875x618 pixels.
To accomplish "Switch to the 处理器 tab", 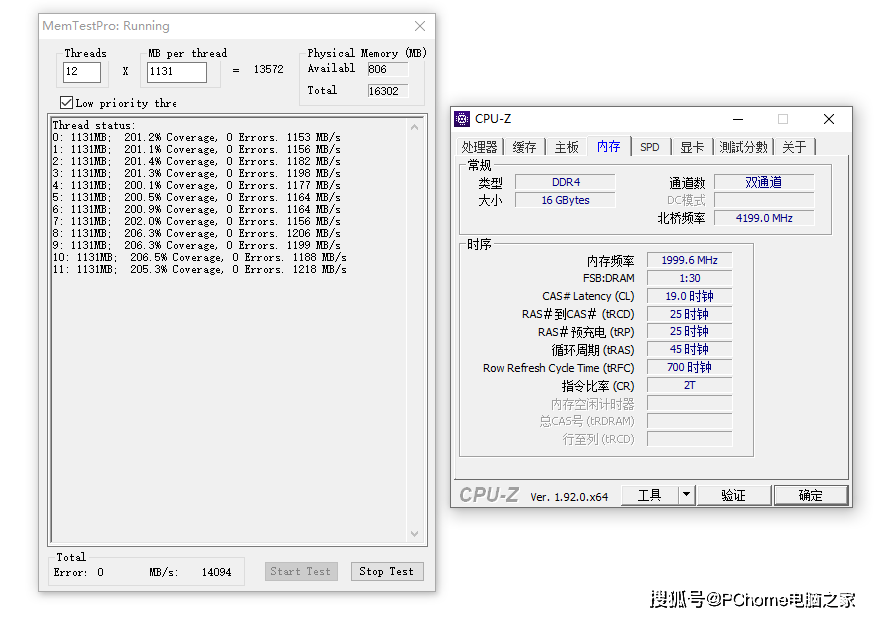I will pyautogui.click(x=479, y=147).
